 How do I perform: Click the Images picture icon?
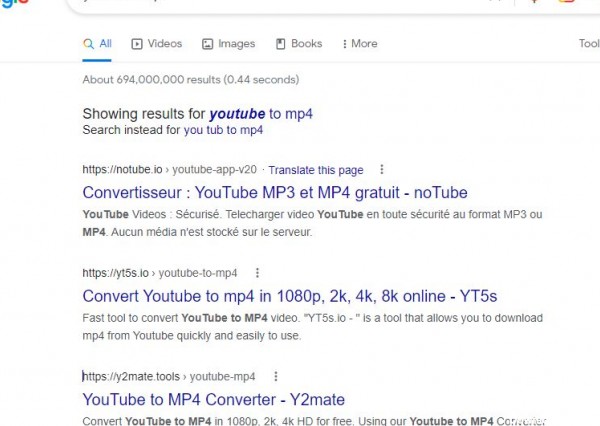(208, 44)
